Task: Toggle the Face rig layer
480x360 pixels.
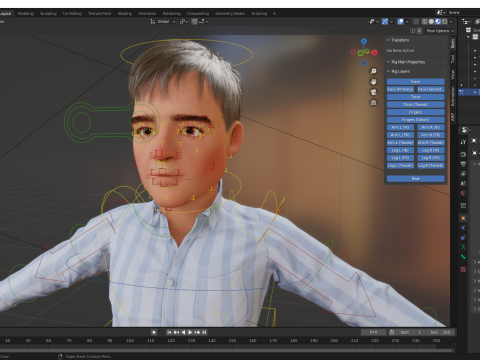Action: click(x=416, y=81)
